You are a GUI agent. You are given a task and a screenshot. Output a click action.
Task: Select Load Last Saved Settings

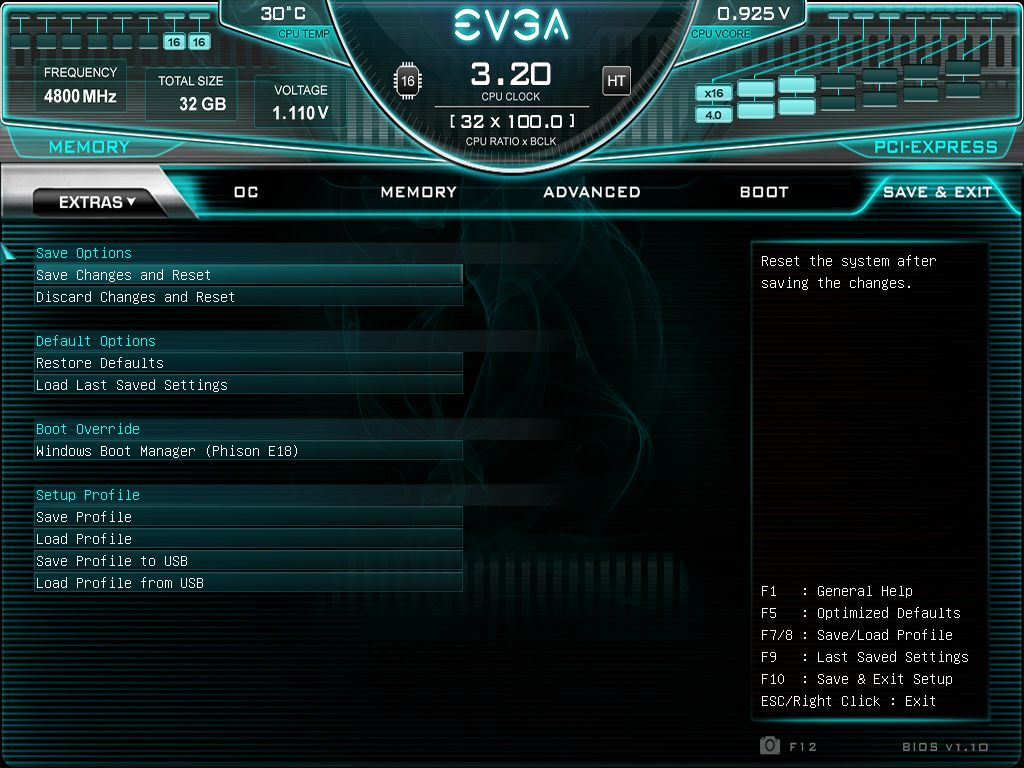[x=248, y=385]
